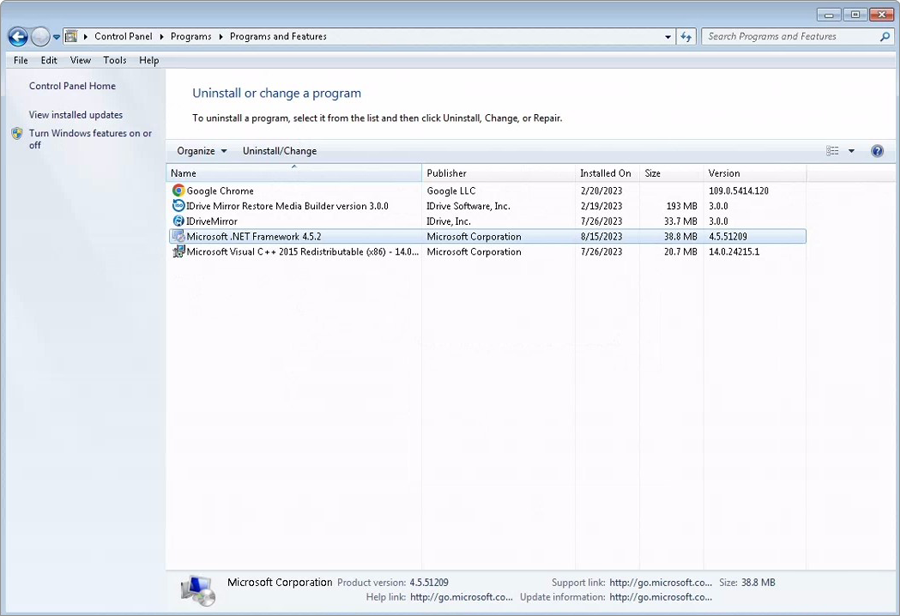Click the Uninstall/Change button
Viewport: 900px width, 616px height.
click(280, 151)
